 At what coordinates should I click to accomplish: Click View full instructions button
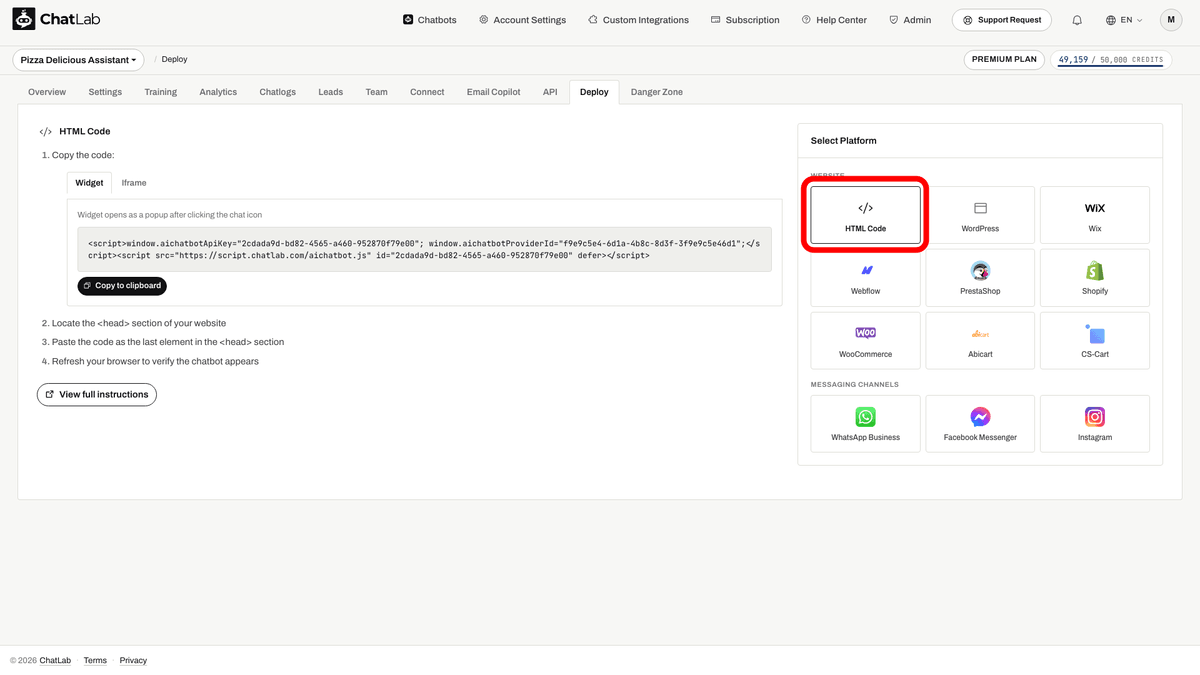[x=97, y=395]
